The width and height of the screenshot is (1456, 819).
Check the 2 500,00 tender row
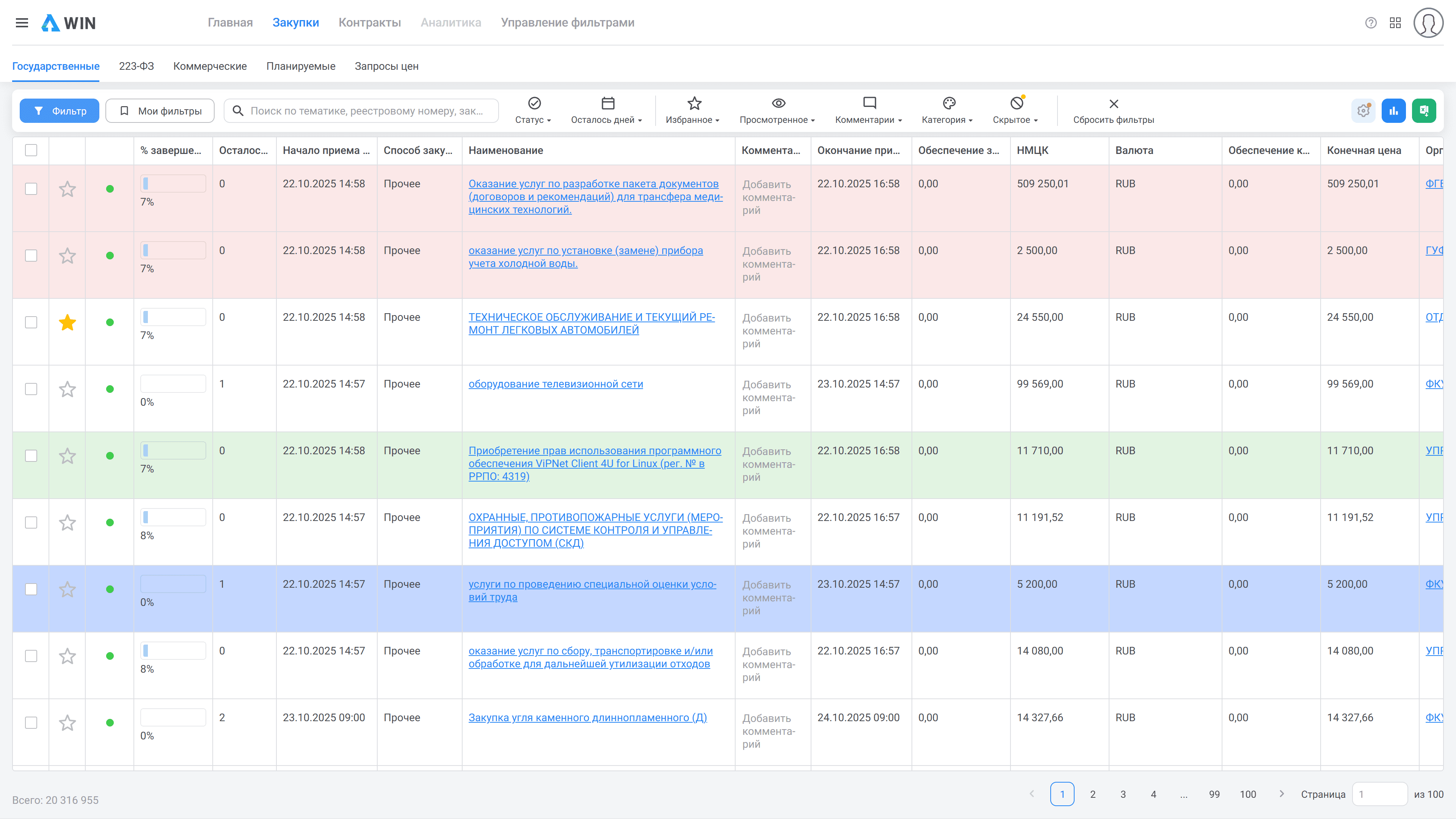coord(31,256)
